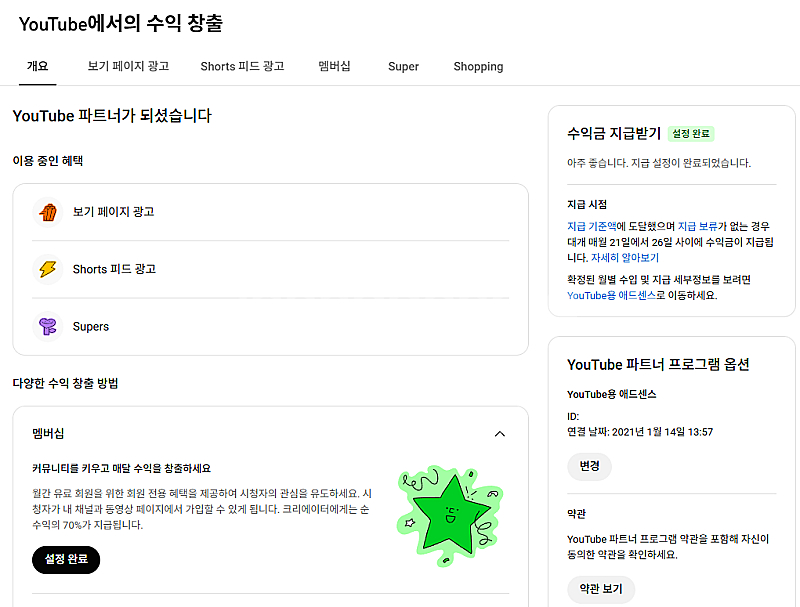Open the Shorts 피드 광고 tab

(242, 66)
